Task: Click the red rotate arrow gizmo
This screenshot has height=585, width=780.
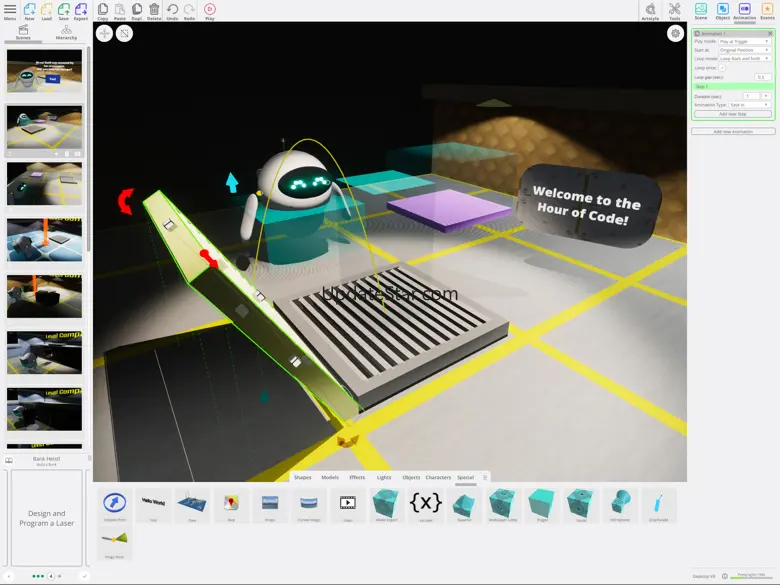Action: [x=126, y=201]
